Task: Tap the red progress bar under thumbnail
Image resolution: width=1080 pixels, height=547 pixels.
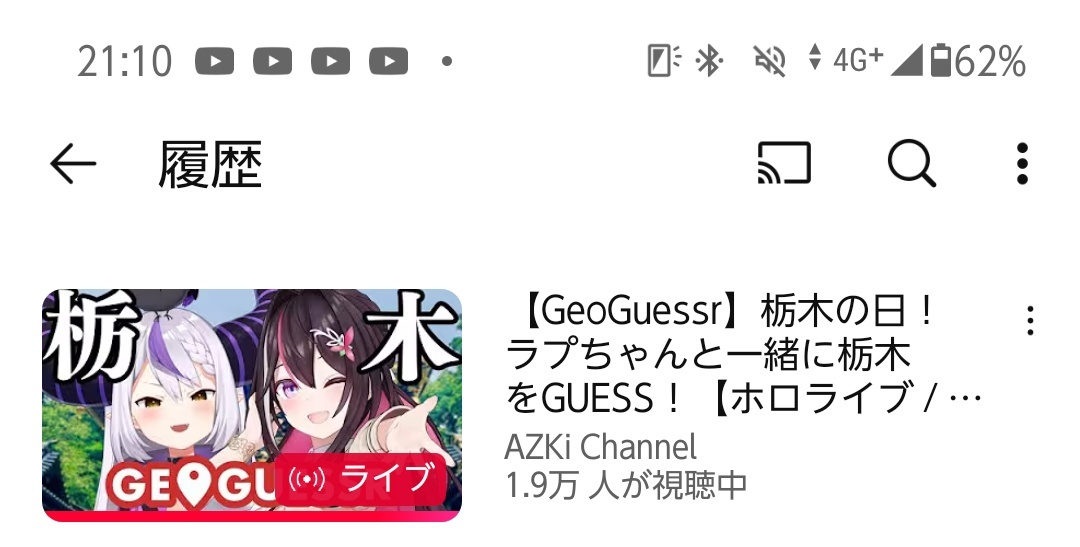Action: pos(252,517)
